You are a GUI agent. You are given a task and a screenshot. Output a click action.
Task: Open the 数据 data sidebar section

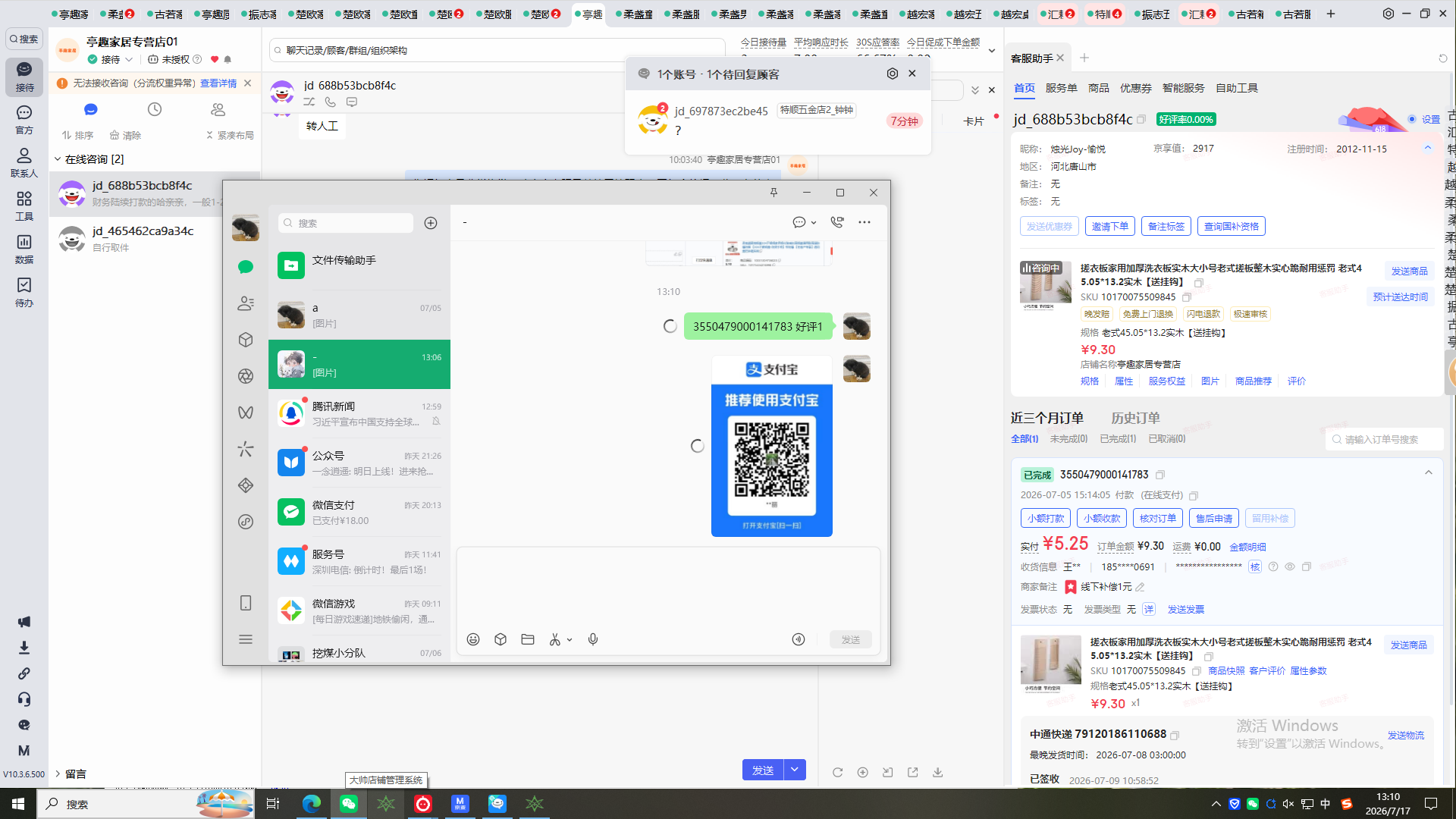coord(24,249)
